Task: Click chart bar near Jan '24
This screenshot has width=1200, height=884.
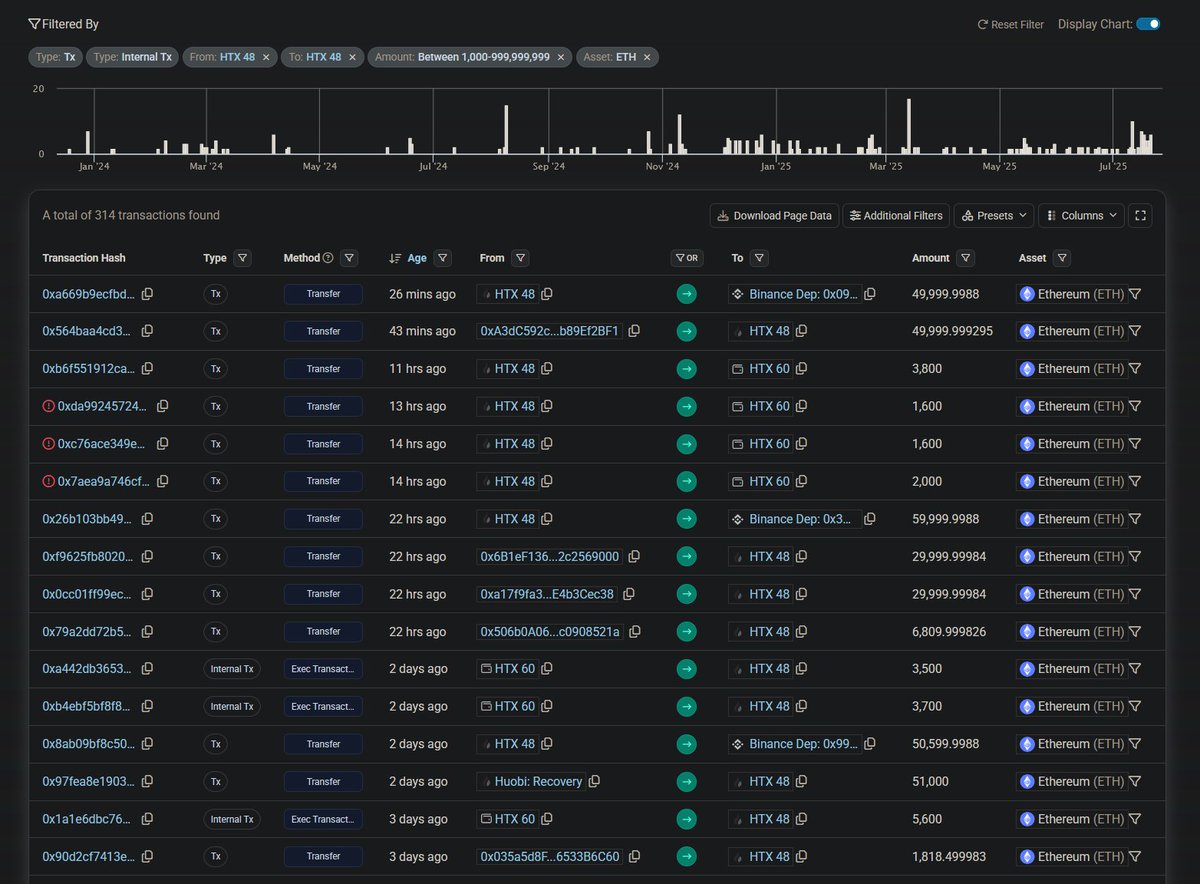Action: tap(88, 142)
